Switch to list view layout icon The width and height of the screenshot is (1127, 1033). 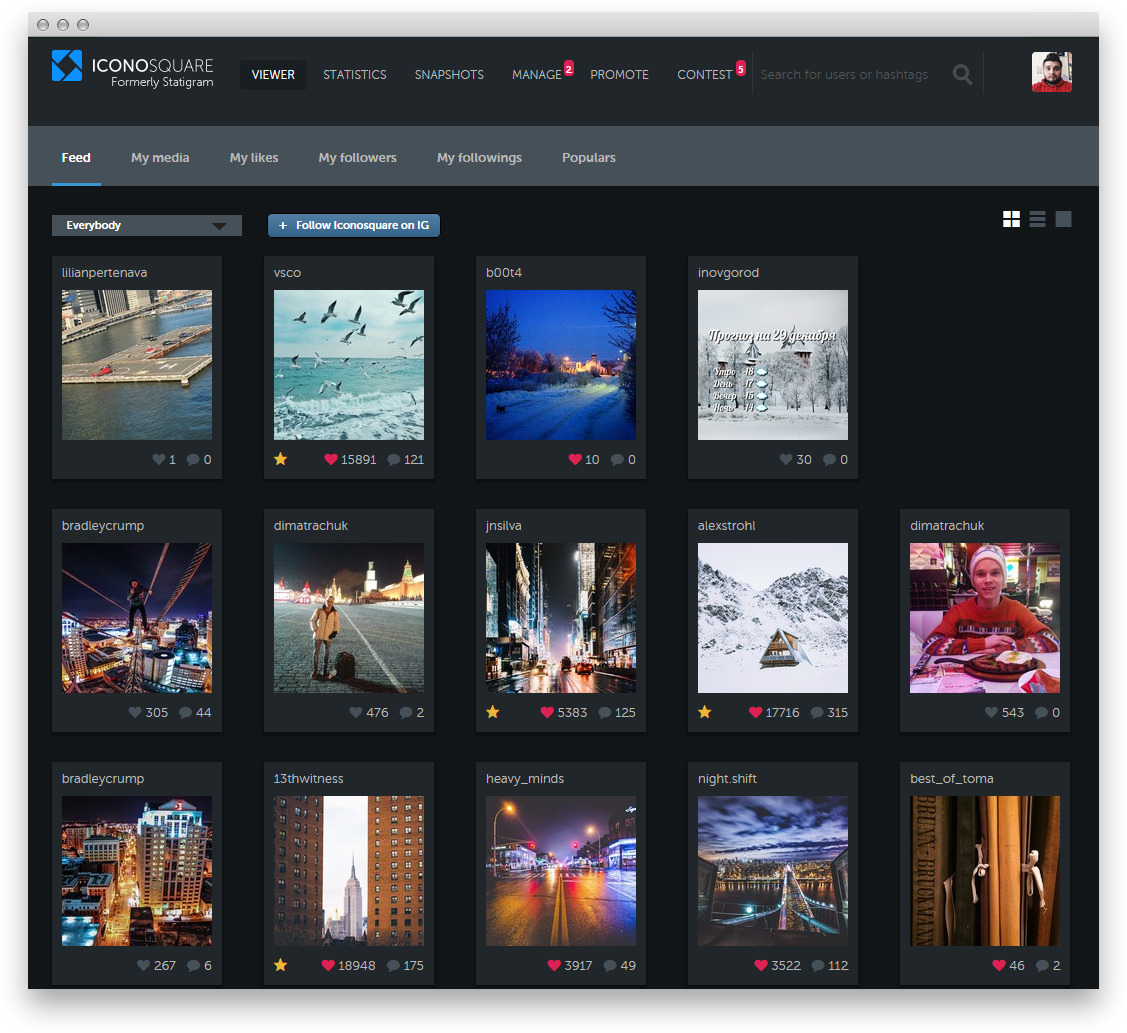tap(1036, 219)
